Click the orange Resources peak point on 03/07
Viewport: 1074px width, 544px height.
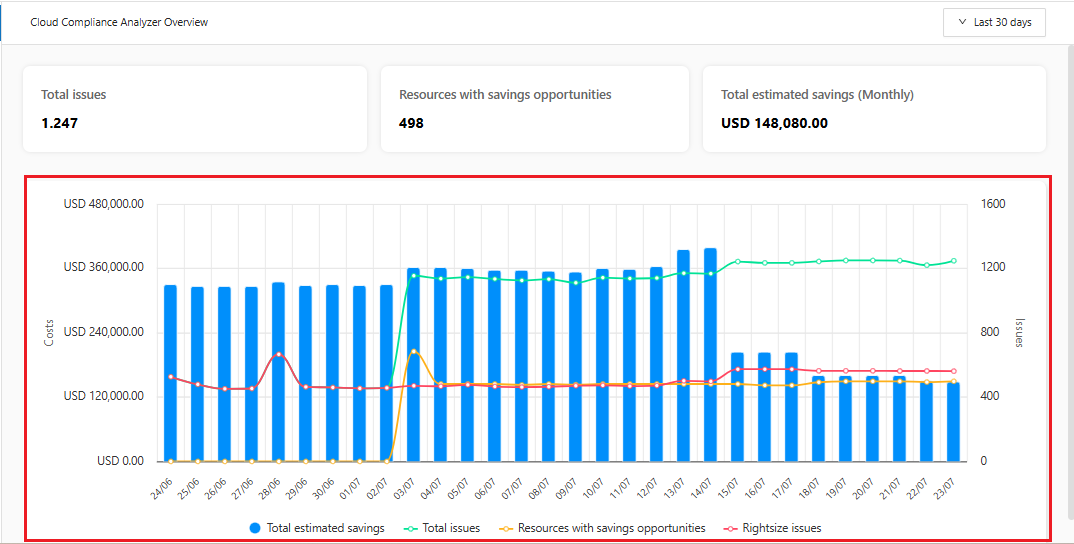coord(414,351)
